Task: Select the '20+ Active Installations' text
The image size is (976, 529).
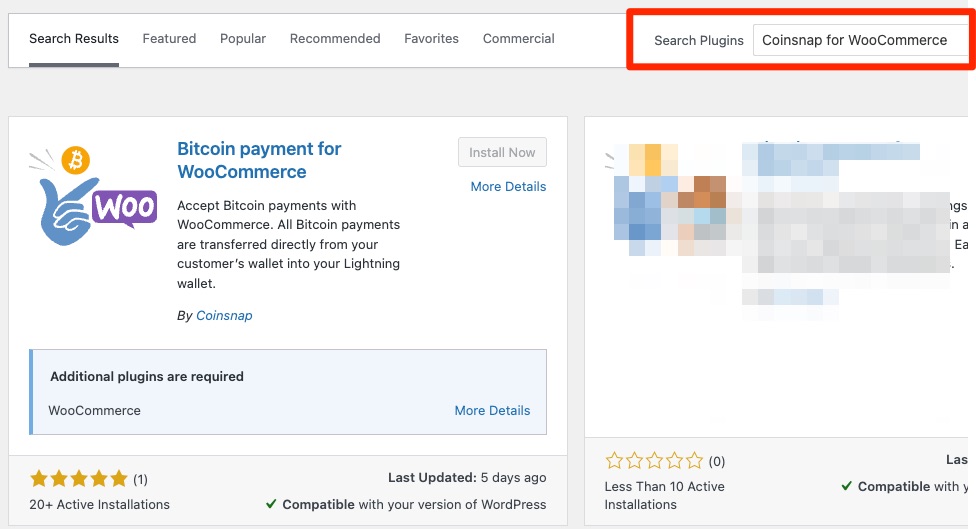Action: pyautogui.click(x=100, y=505)
